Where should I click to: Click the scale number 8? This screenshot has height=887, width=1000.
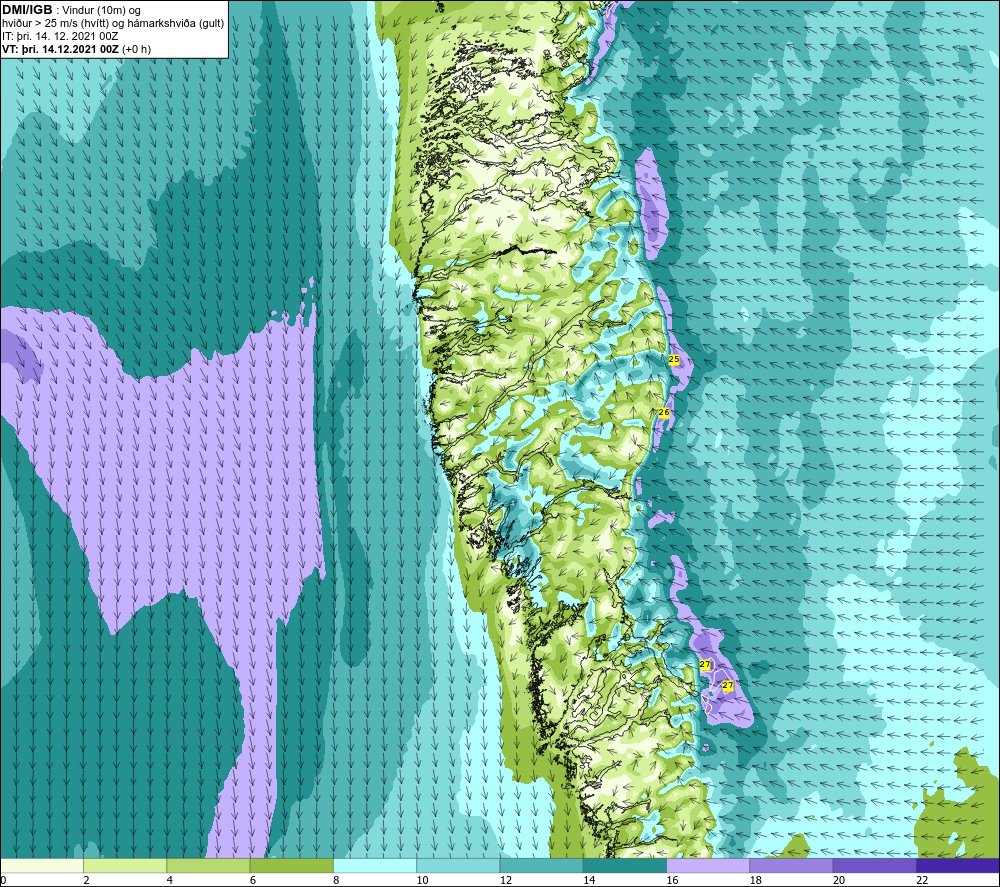pyautogui.click(x=336, y=881)
